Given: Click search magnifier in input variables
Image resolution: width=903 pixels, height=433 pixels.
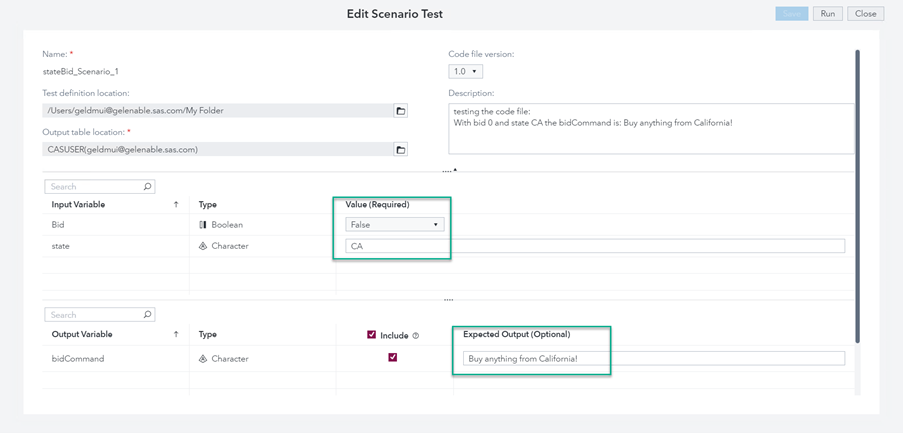Looking at the screenshot, I should point(148,187).
